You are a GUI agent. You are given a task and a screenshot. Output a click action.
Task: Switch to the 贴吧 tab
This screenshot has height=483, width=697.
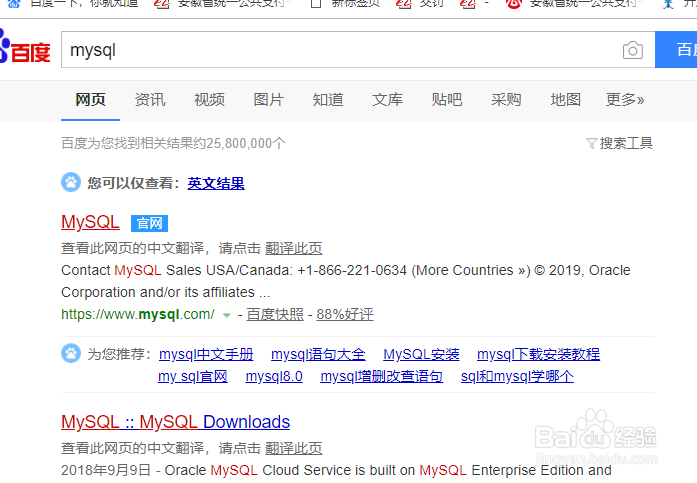447,100
